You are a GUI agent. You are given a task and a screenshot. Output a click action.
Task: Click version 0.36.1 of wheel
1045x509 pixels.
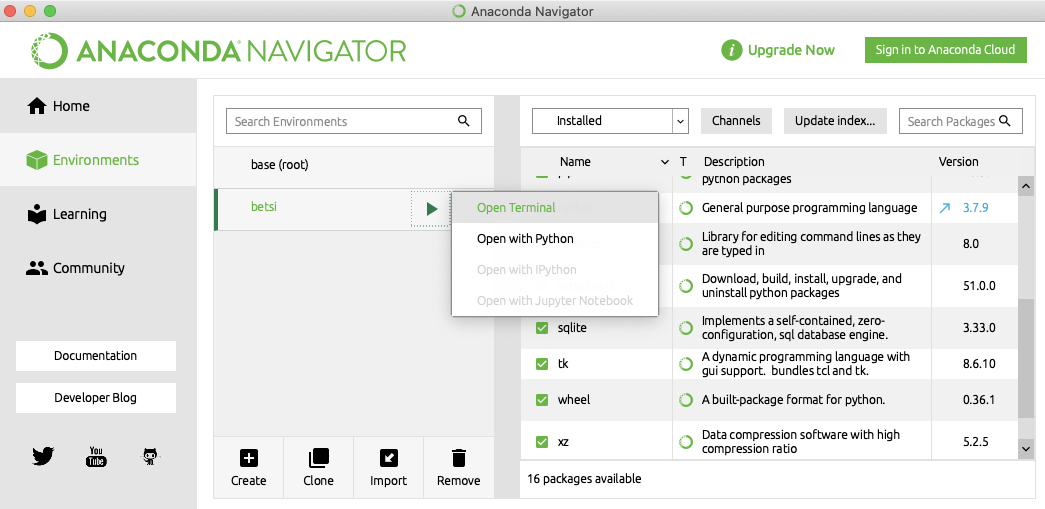coord(979,400)
